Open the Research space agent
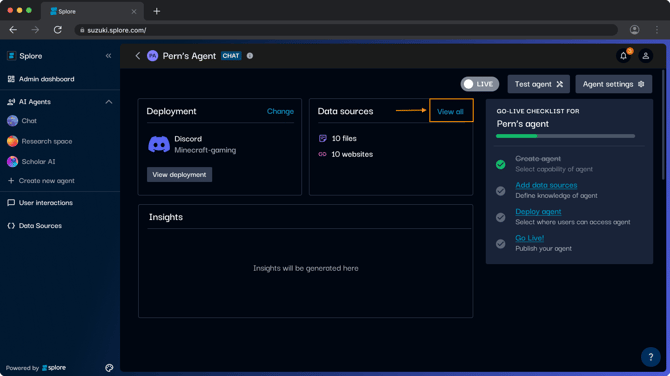This screenshot has width=670, height=376. point(39,141)
